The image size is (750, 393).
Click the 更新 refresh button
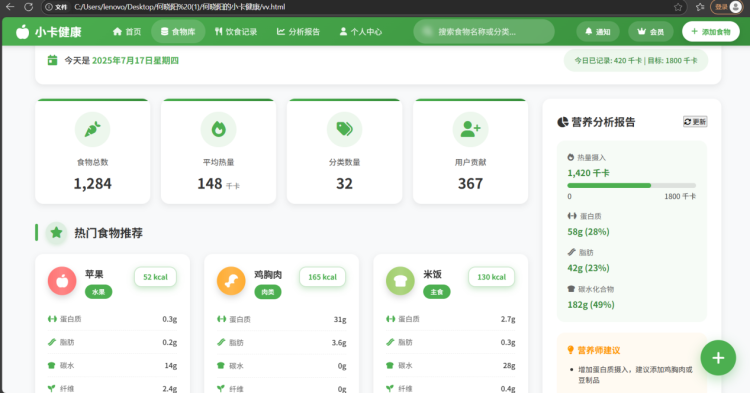(x=695, y=121)
